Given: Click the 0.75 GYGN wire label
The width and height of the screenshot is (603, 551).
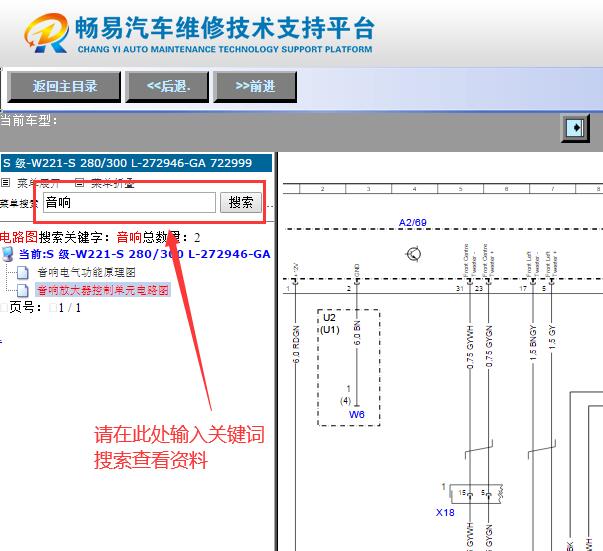Looking at the screenshot, I should 489,346.
